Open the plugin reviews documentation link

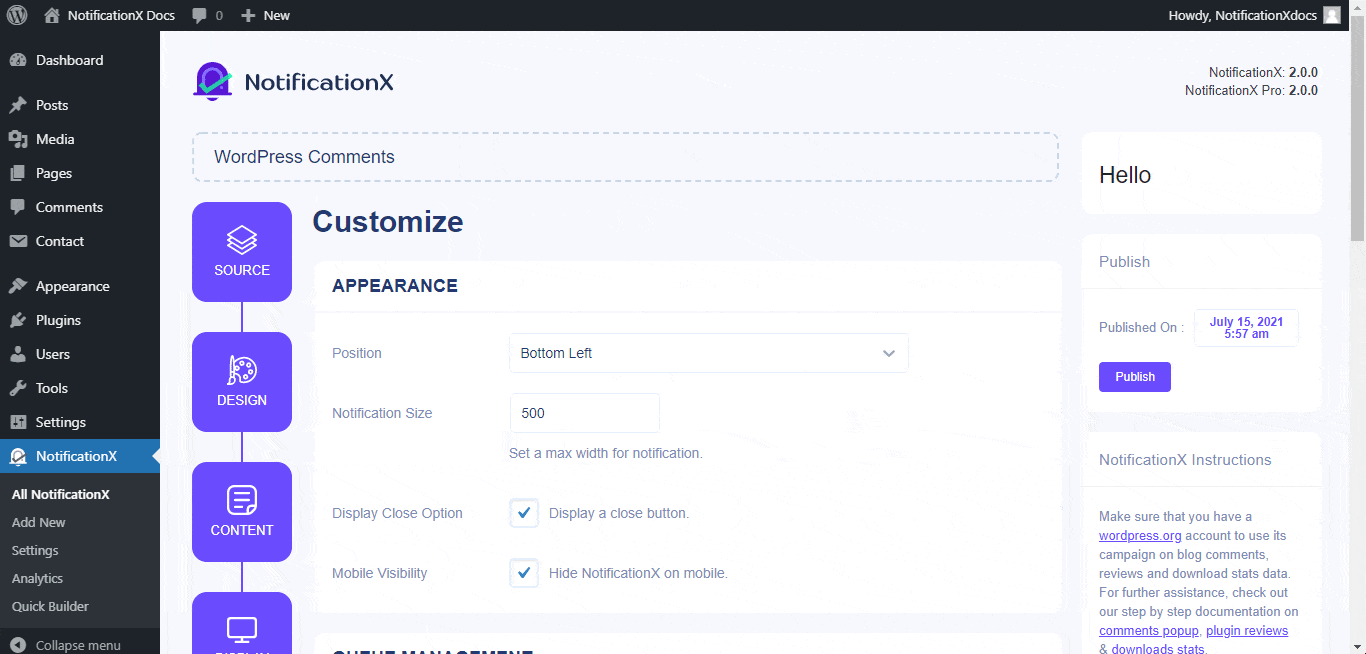coord(1247,631)
